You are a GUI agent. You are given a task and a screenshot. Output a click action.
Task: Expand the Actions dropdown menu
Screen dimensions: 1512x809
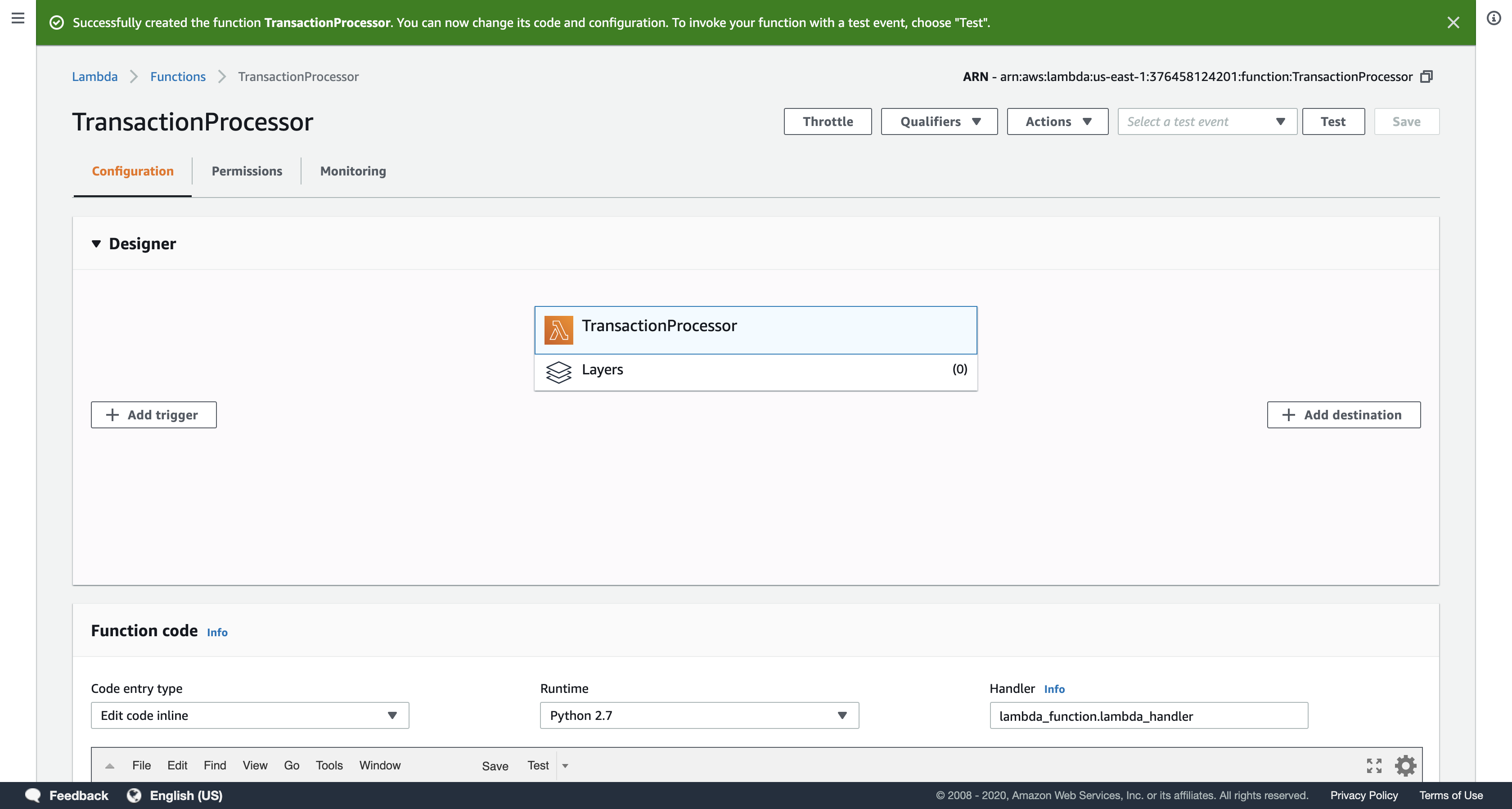[x=1057, y=121]
